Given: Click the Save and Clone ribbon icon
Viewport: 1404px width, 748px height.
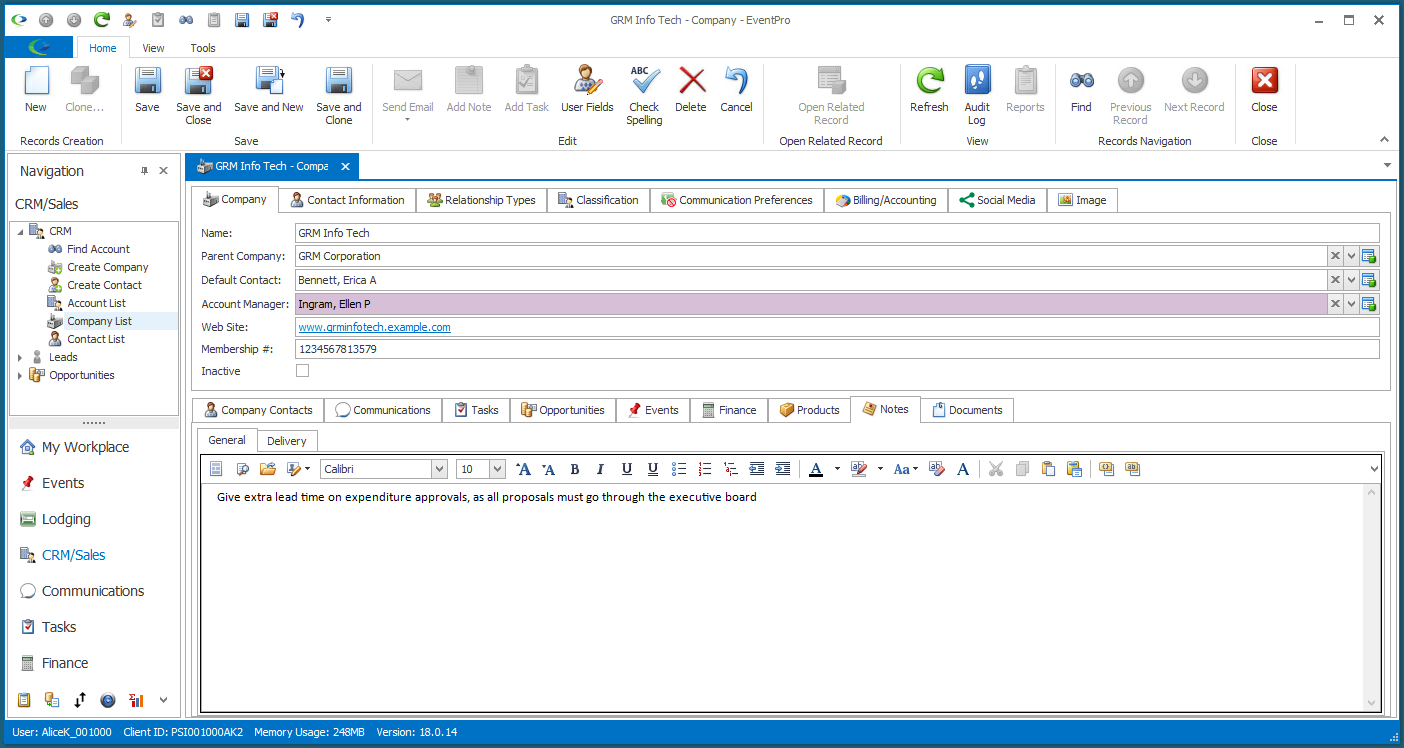Looking at the screenshot, I should tap(339, 81).
